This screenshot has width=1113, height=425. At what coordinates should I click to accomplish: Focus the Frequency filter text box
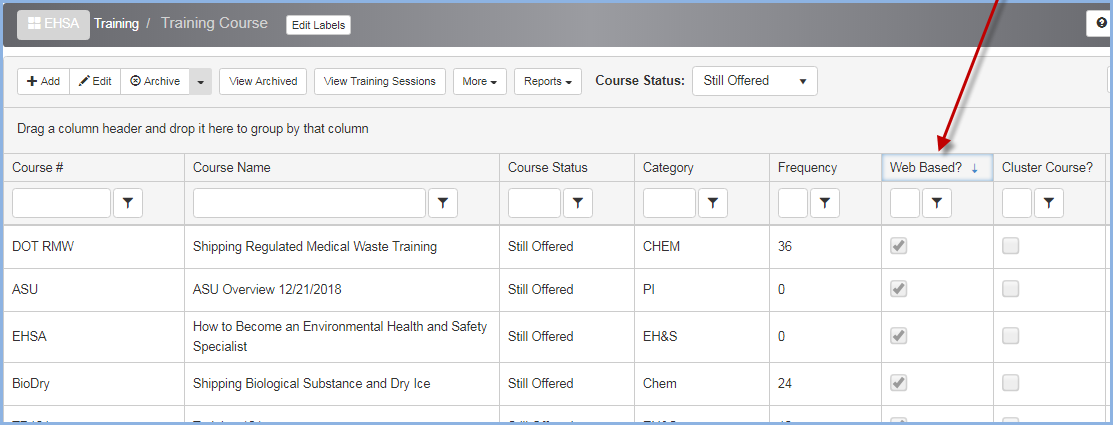pos(793,203)
